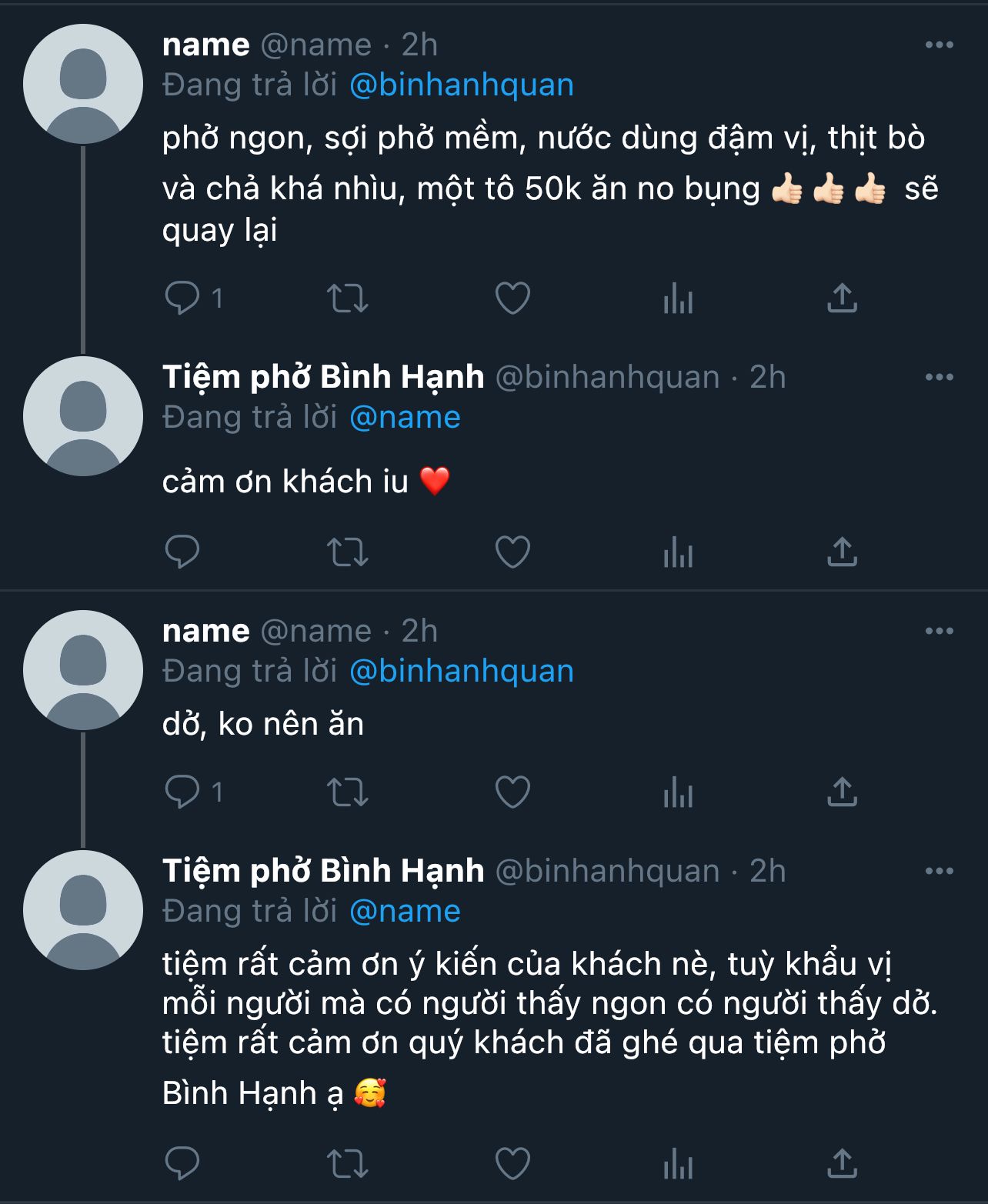This screenshot has width=988, height=1204.
Task: View analytics for the phở ngon tweet
Action: point(678,298)
